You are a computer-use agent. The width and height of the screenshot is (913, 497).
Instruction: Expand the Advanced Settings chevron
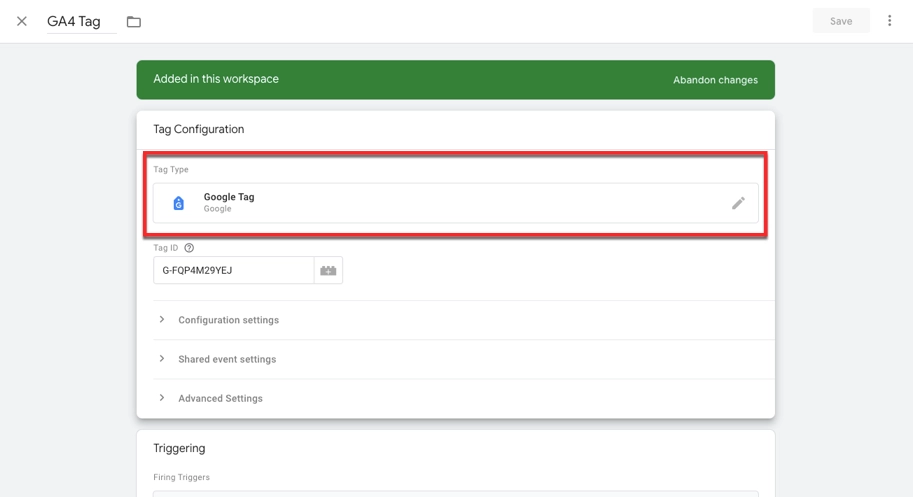tap(162, 398)
